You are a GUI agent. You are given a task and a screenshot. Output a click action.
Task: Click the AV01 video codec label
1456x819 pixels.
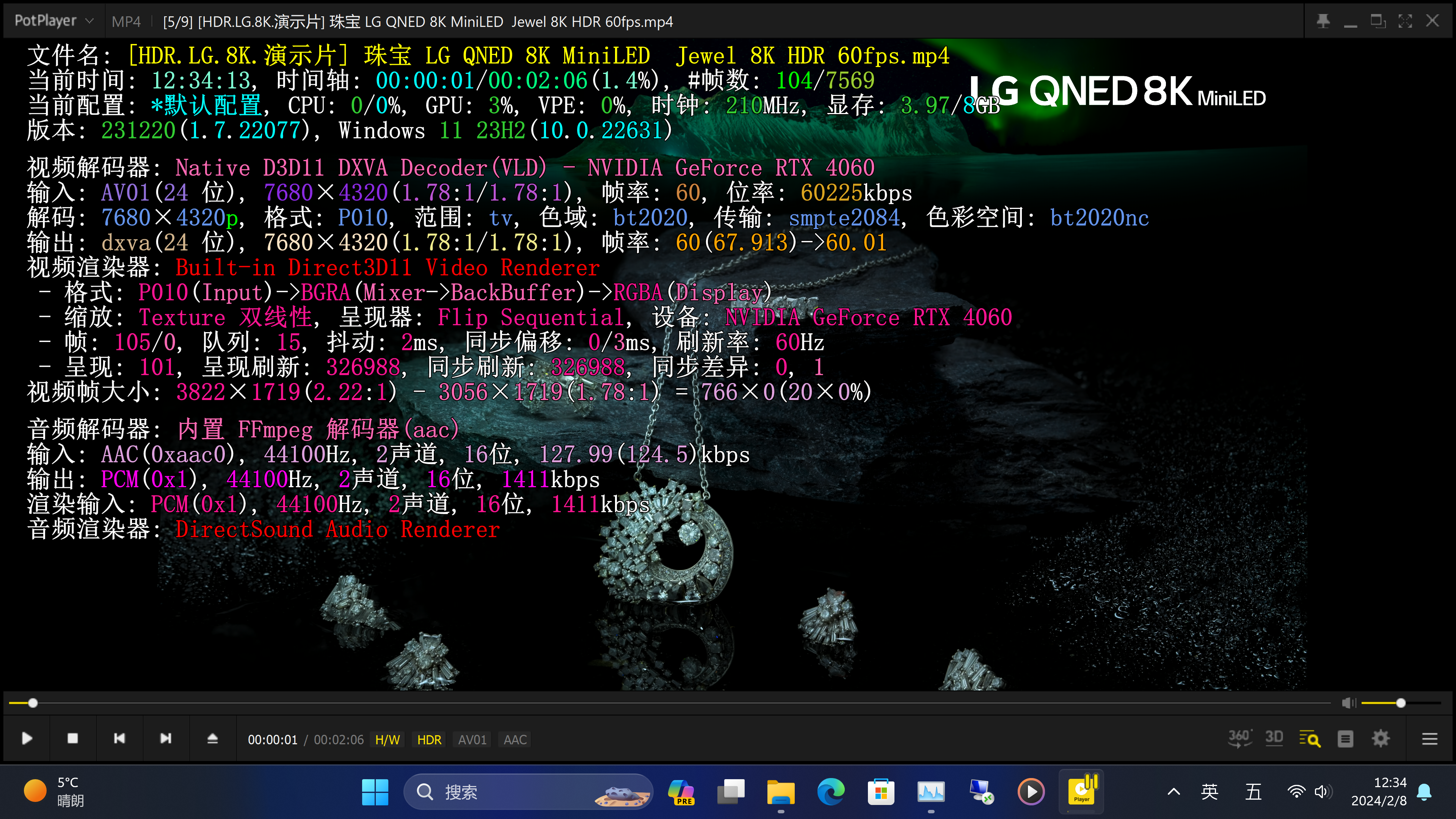click(x=472, y=740)
